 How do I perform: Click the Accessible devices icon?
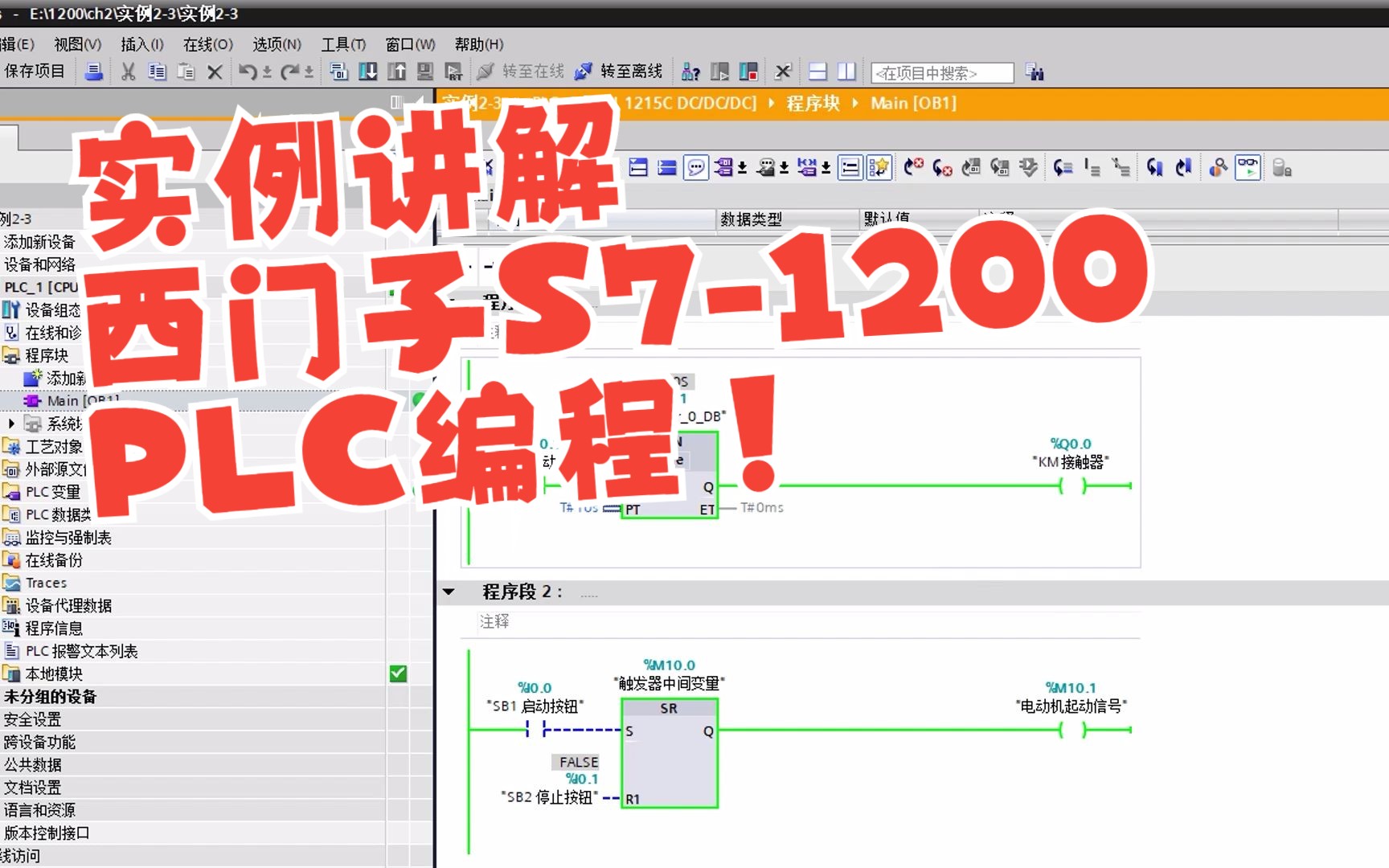pyautogui.click(x=690, y=72)
